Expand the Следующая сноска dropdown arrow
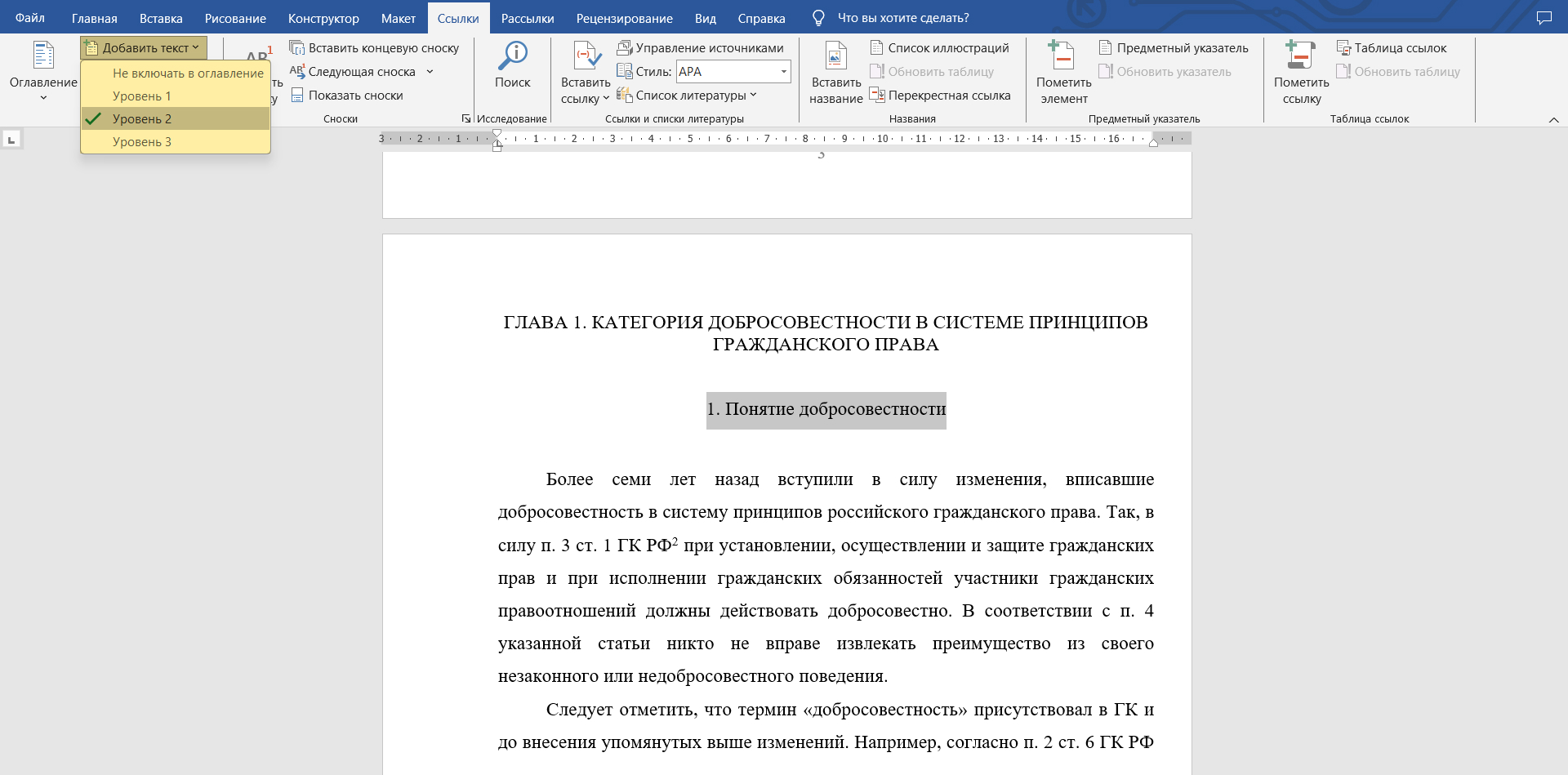 [430, 72]
